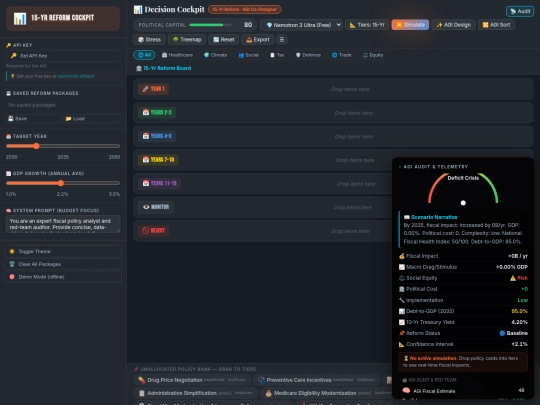Screen dimensions: 540x405
Task: Click the Years 7-10 tier label
Action: point(158,159)
